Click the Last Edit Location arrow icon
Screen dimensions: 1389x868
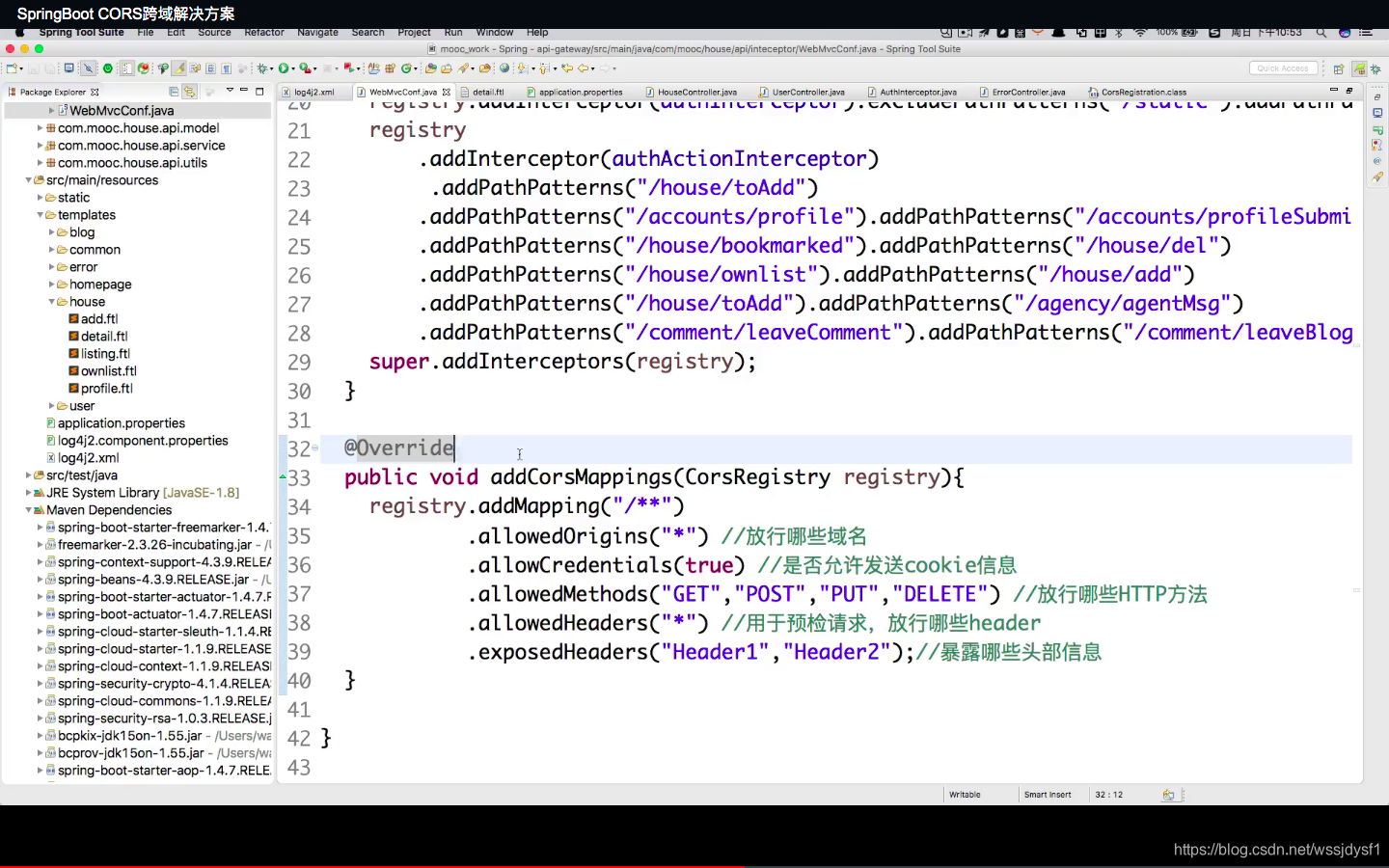pos(567,68)
